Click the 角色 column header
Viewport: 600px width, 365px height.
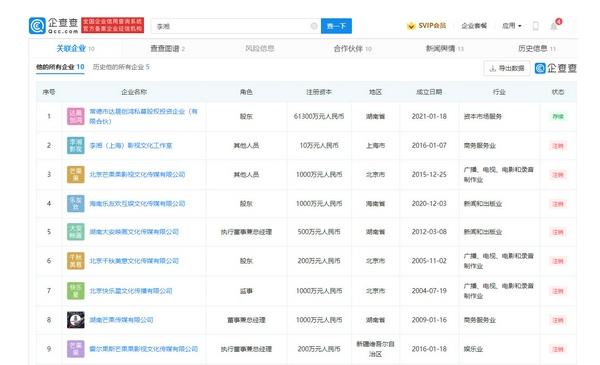(246, 92)
